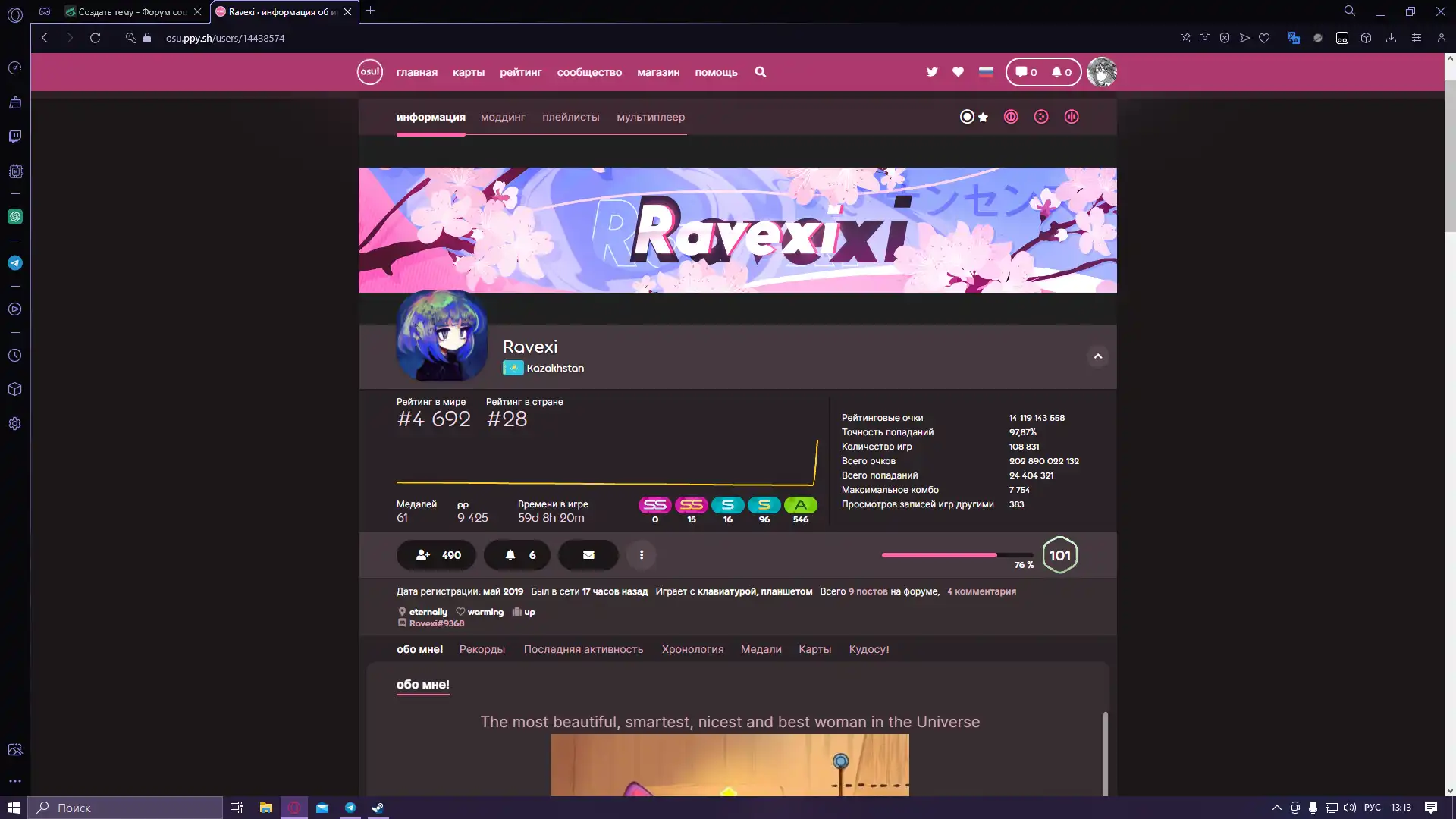Click the Kazakhstan country link

coord(544,368)
